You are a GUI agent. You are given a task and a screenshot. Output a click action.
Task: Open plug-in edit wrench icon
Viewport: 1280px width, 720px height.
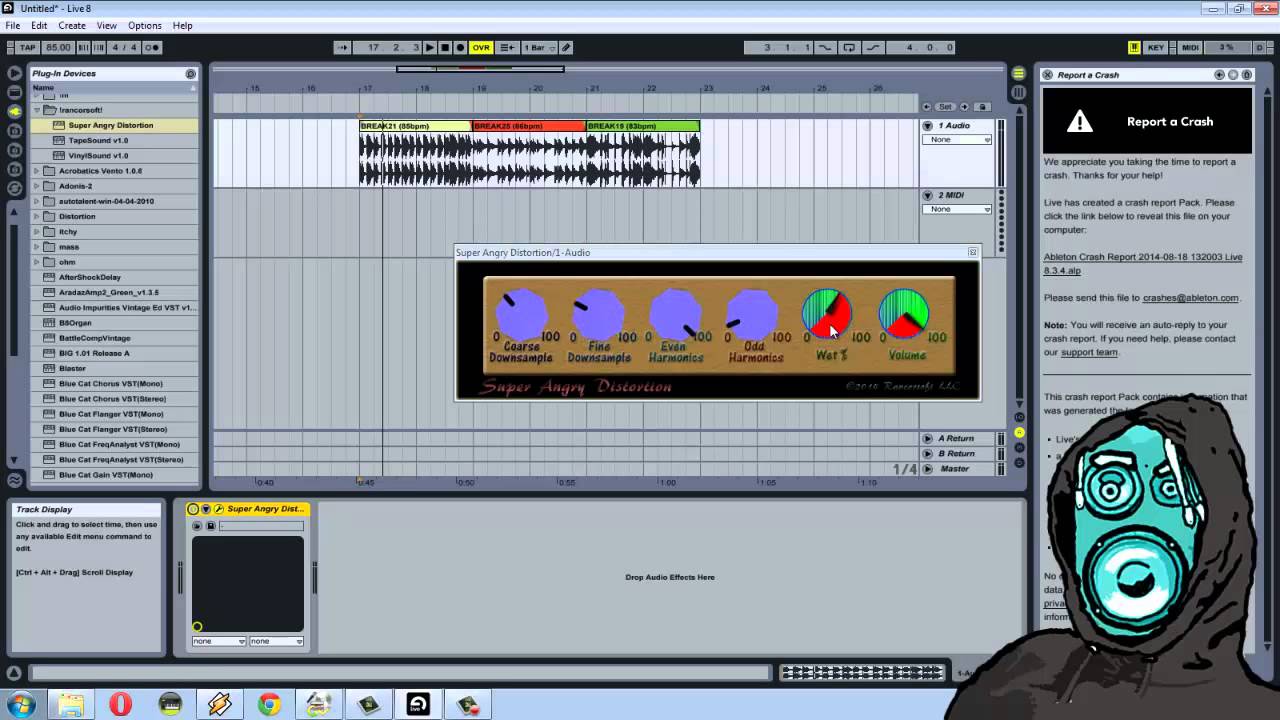[x=218, y=509]
